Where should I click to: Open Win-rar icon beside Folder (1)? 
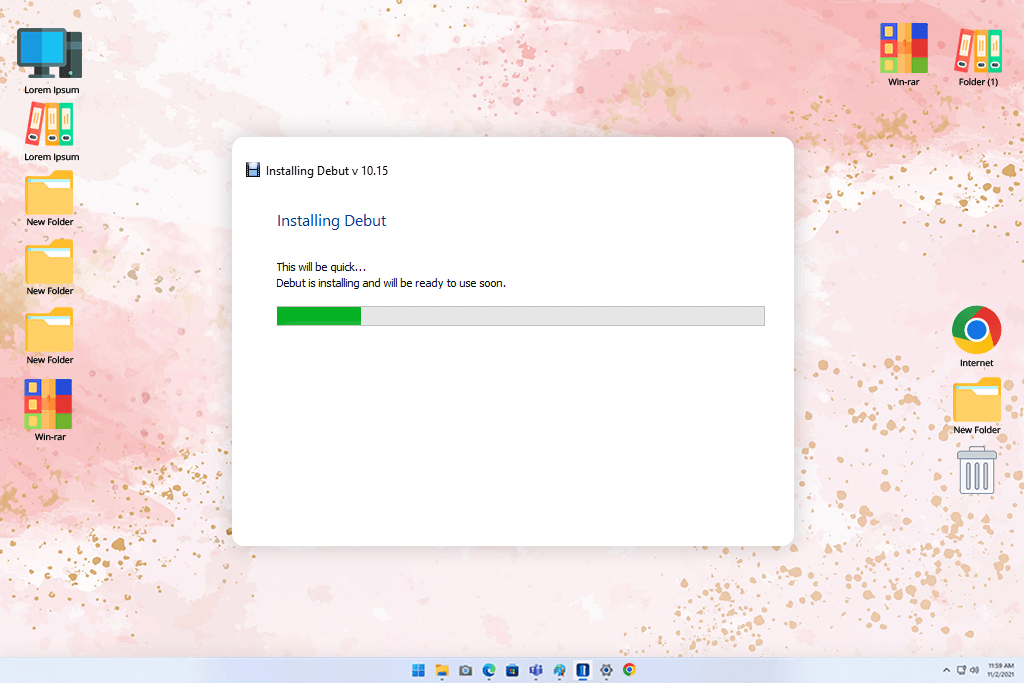pos(904,48)
